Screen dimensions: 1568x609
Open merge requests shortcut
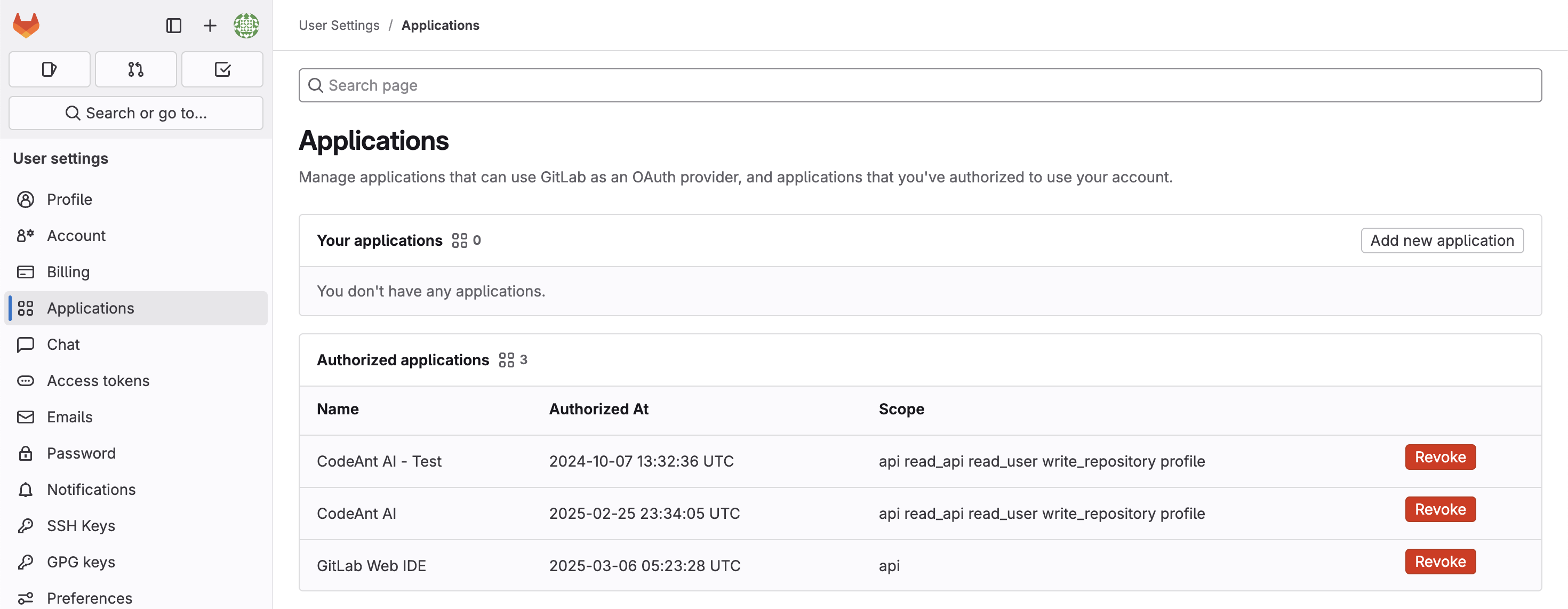pos(136,69)
